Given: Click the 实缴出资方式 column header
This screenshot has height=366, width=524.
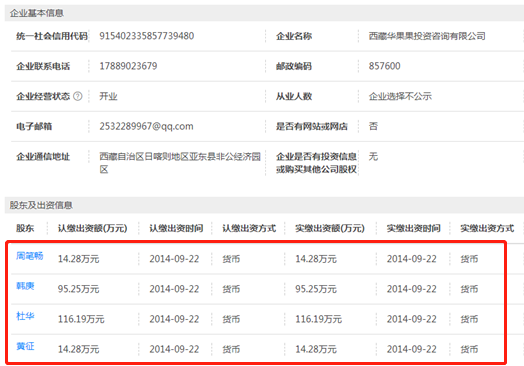Looking at the screenshot, I should [x=487, y=228].
